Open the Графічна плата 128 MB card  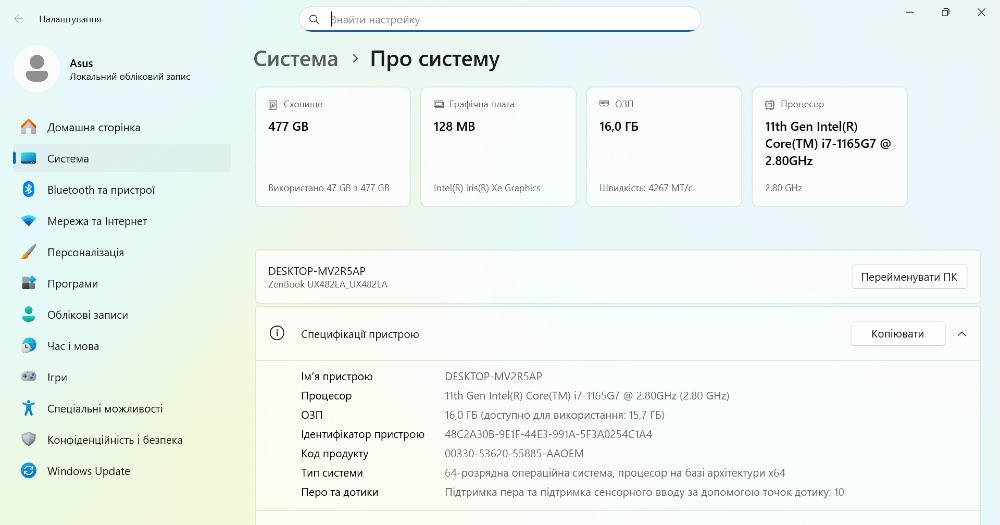click(x=498, y=147)
